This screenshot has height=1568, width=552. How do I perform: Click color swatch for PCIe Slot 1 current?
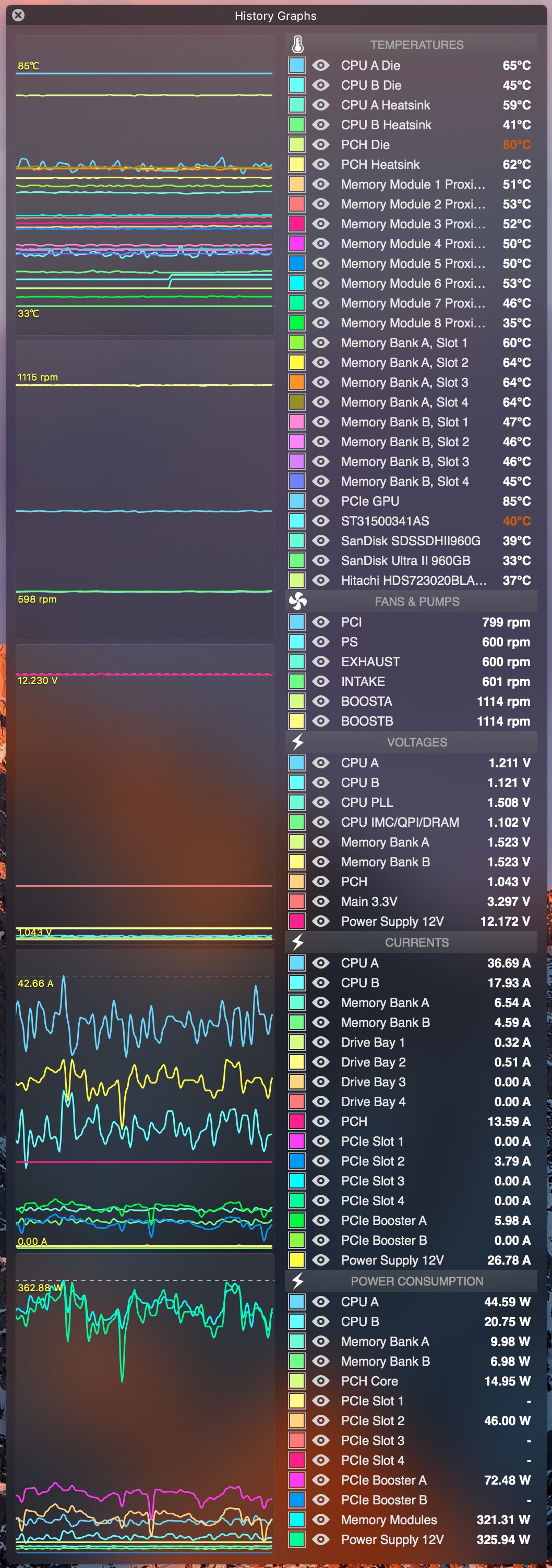297,1141
